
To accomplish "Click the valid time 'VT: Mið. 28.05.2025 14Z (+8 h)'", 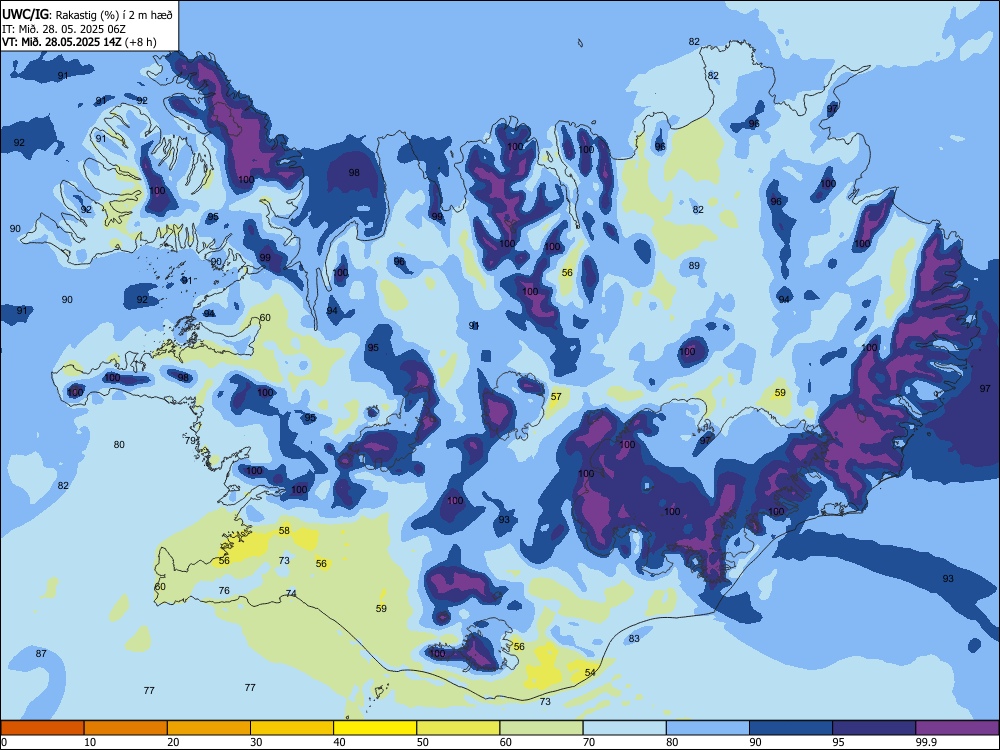I will click(79, 42).
